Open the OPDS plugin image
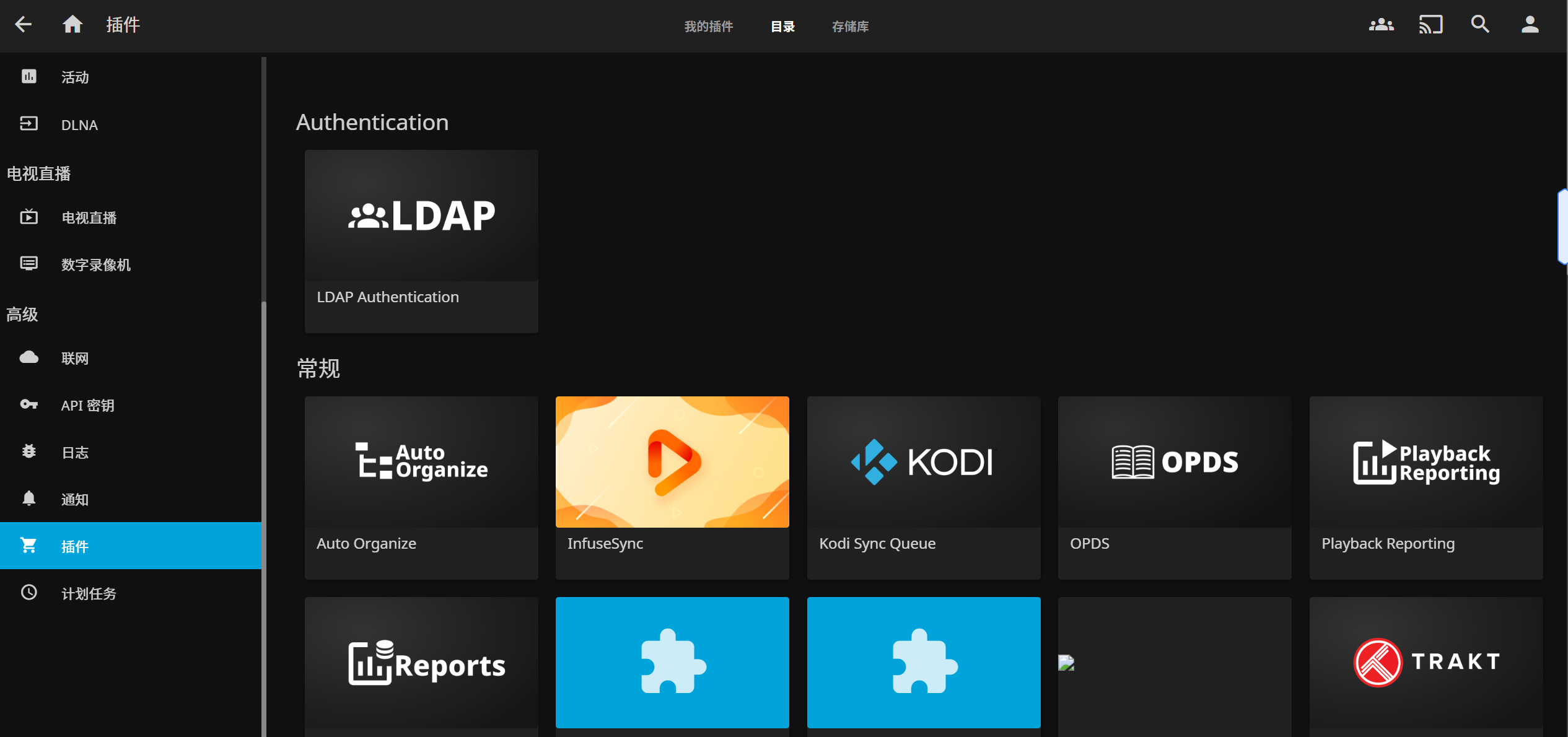This screenshot has width=1568, height=737. tap(1175, 462)
